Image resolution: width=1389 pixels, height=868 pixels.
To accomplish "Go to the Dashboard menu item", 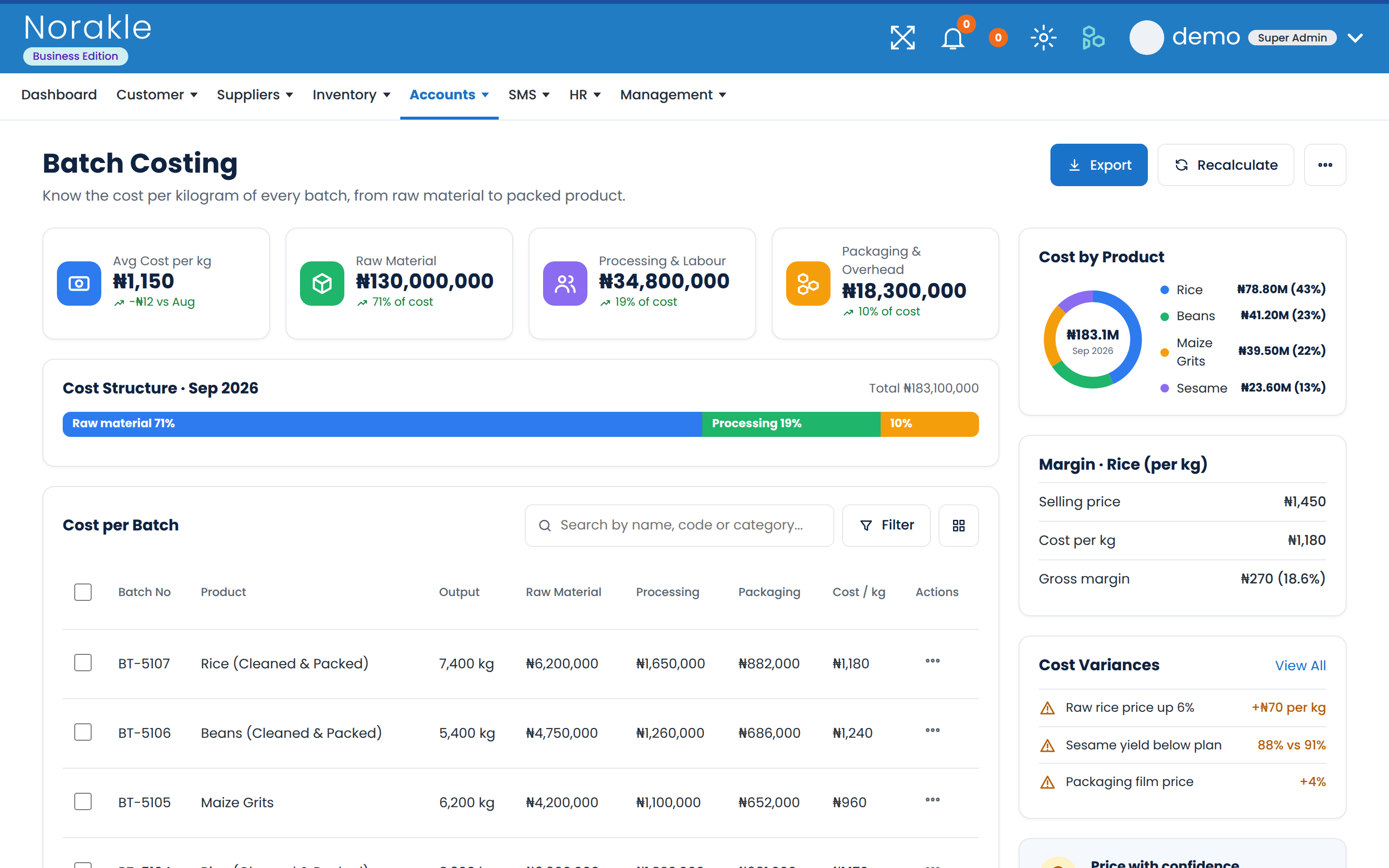I will (x=59, y=95).
